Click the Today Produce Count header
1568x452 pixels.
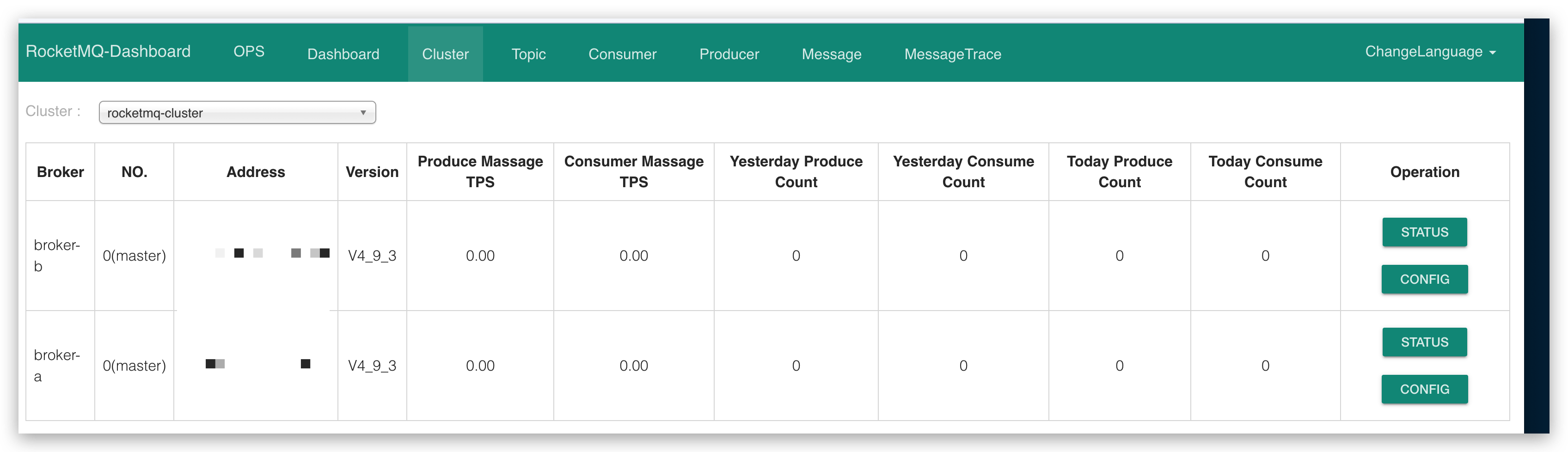(1120, 171)
